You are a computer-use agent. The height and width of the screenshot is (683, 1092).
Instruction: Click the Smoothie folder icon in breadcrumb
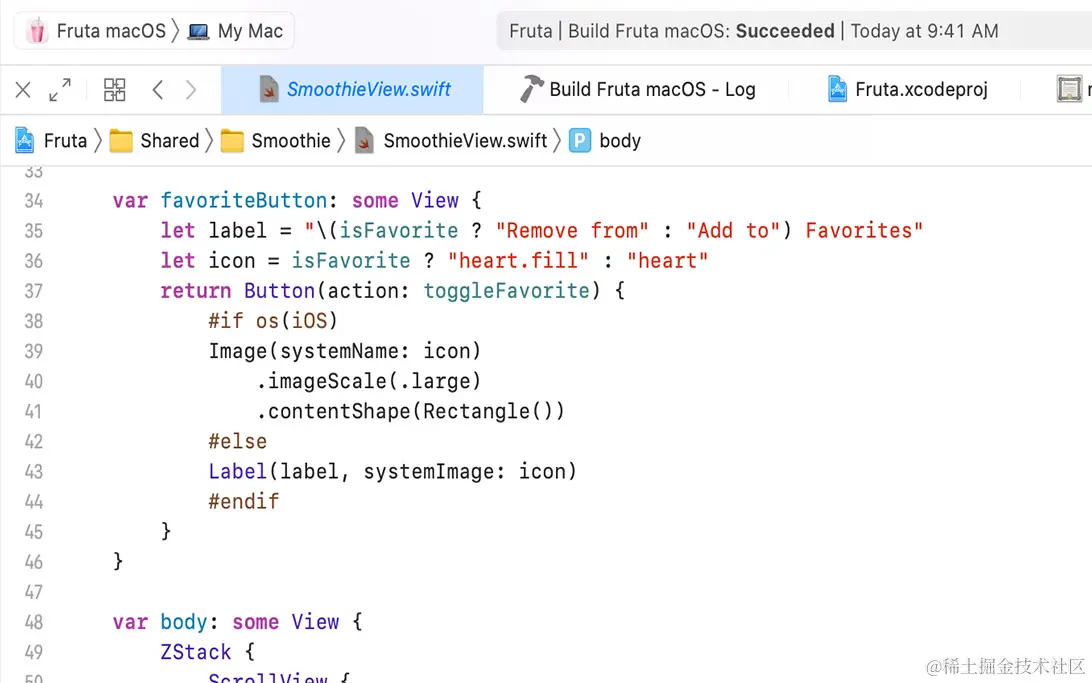pyautogui.click(x=232, y=141)
